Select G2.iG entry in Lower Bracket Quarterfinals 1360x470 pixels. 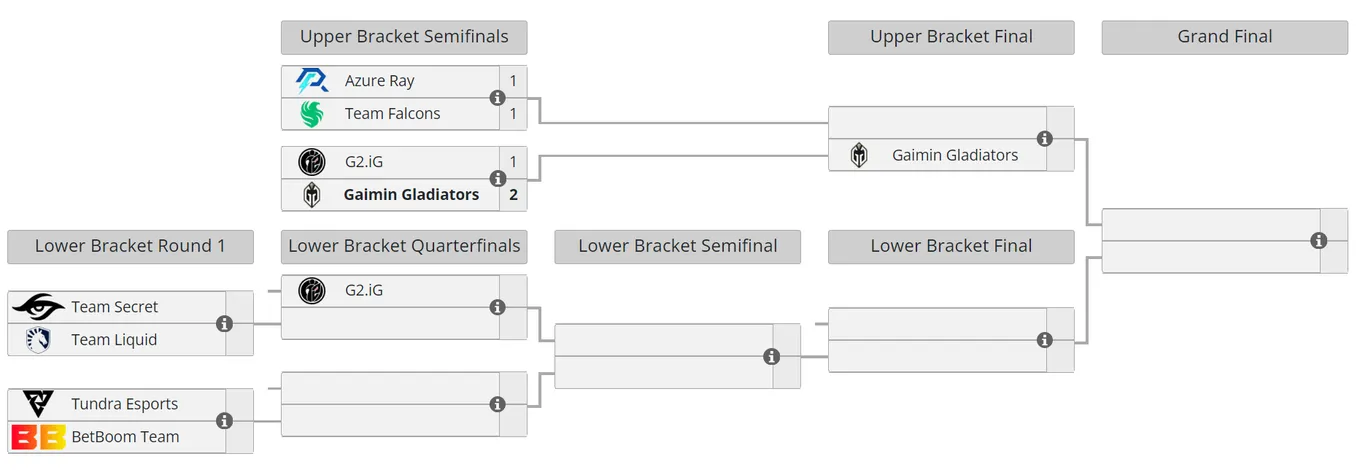click(x=364, y=291)
